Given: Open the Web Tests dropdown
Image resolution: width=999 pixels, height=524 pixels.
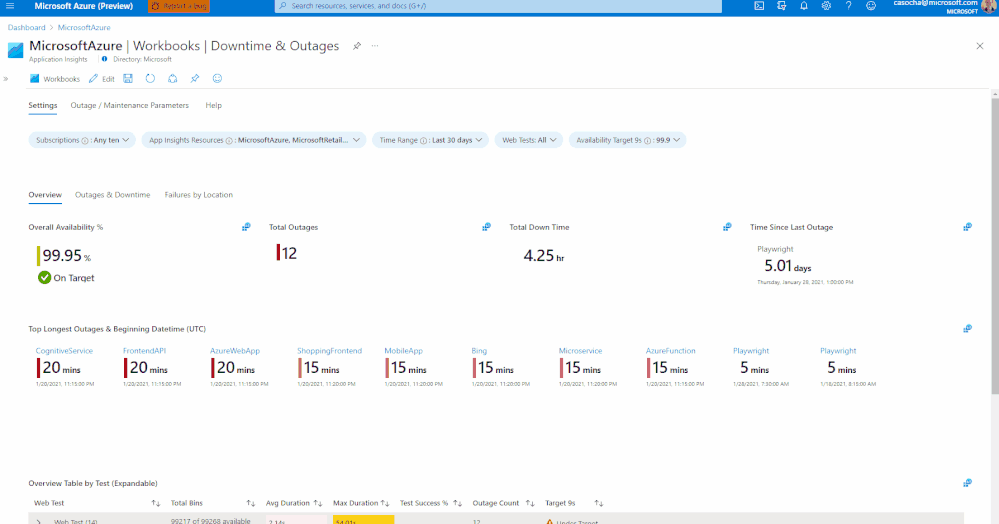Looking at the screenshot, I should (x=529, y=140).
